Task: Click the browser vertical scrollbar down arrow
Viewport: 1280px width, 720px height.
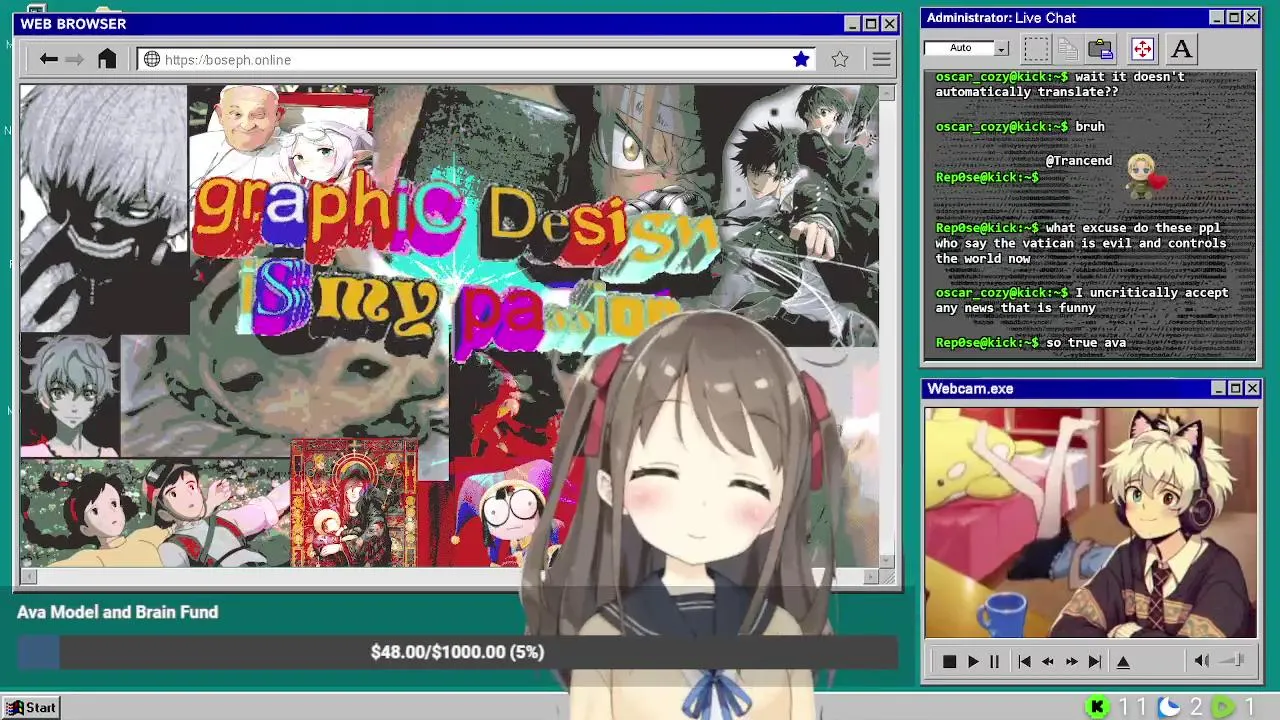Action: tap(888, 560)
